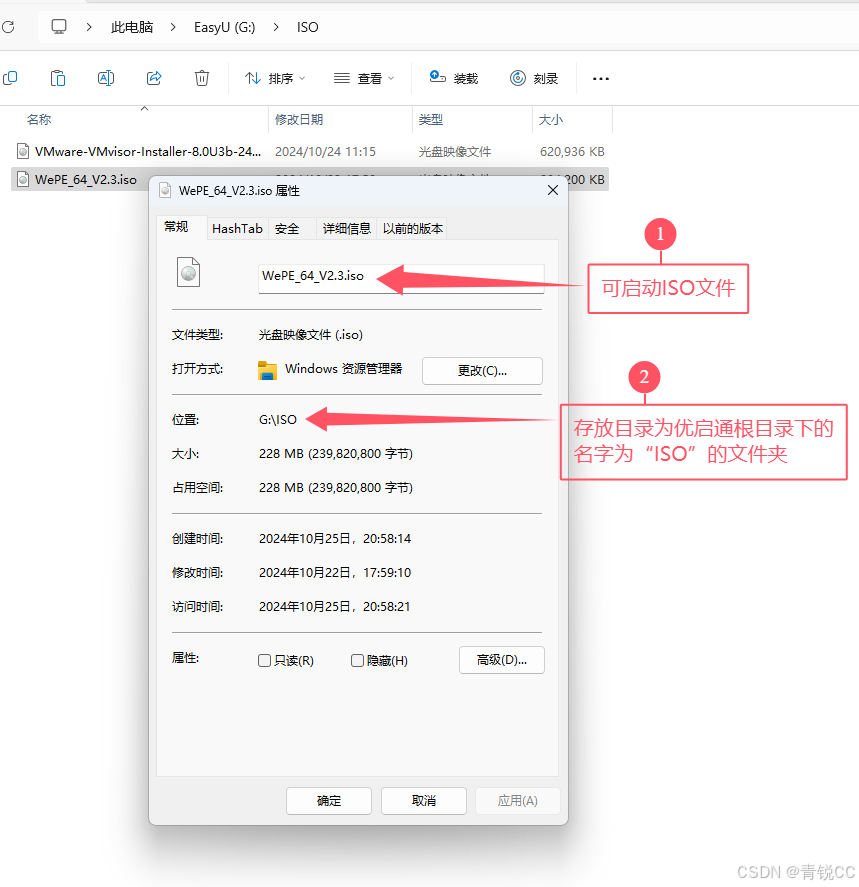Click the 2024/10/24 11:15 date cell
Viewport: 859px width, 887px height.
pos(325,152)
